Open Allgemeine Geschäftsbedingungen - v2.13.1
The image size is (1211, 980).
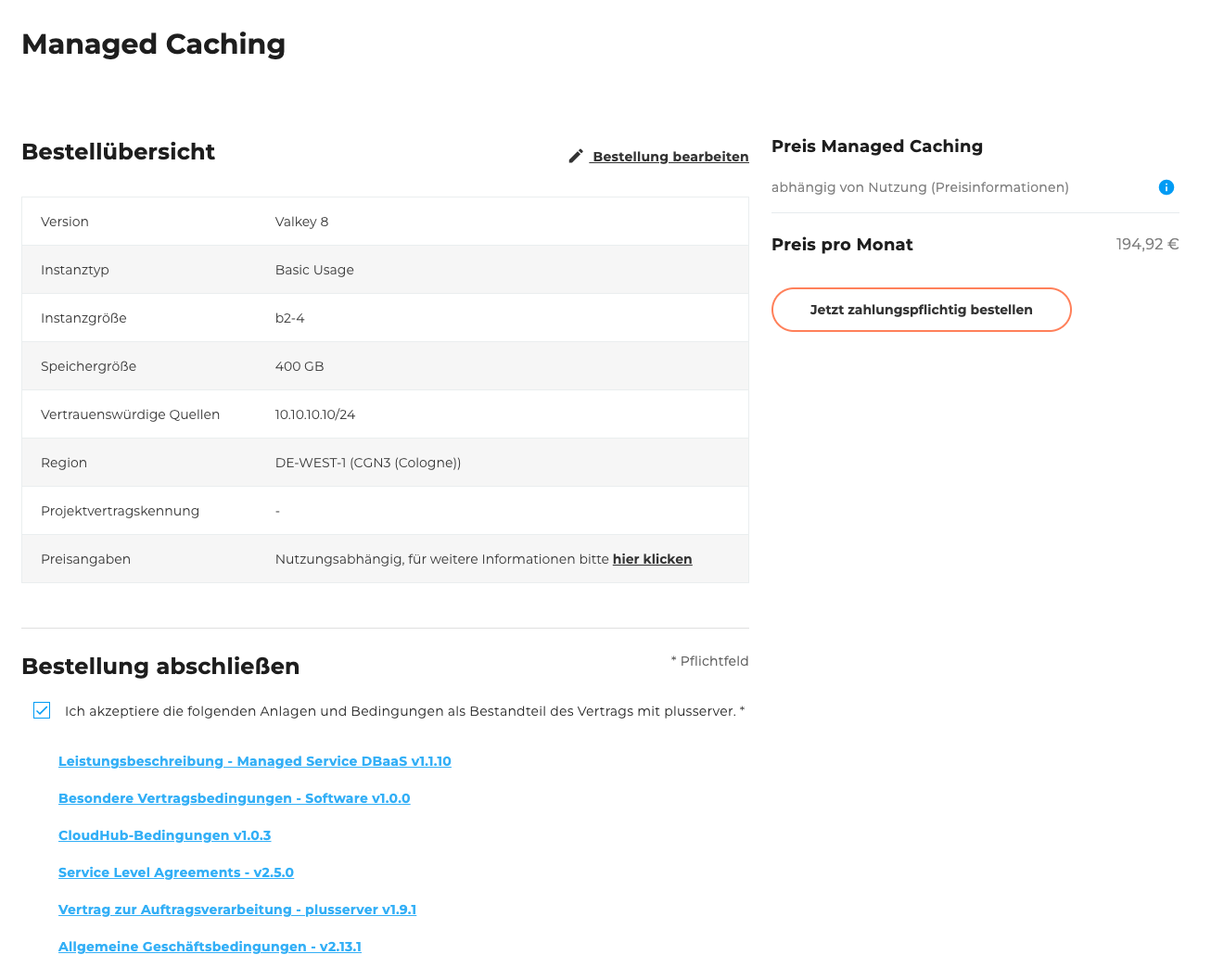tap(210, 947)
